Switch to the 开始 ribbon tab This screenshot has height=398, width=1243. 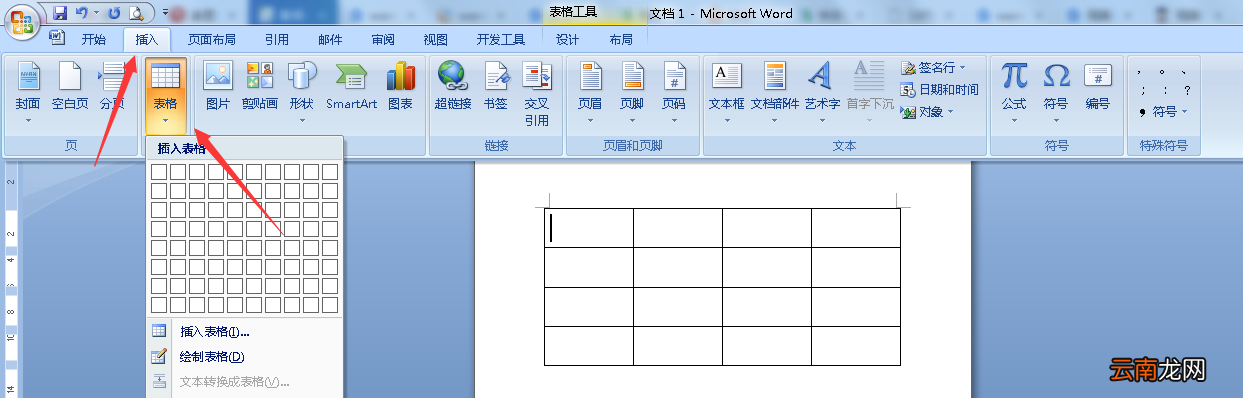(x=93, y=39)
